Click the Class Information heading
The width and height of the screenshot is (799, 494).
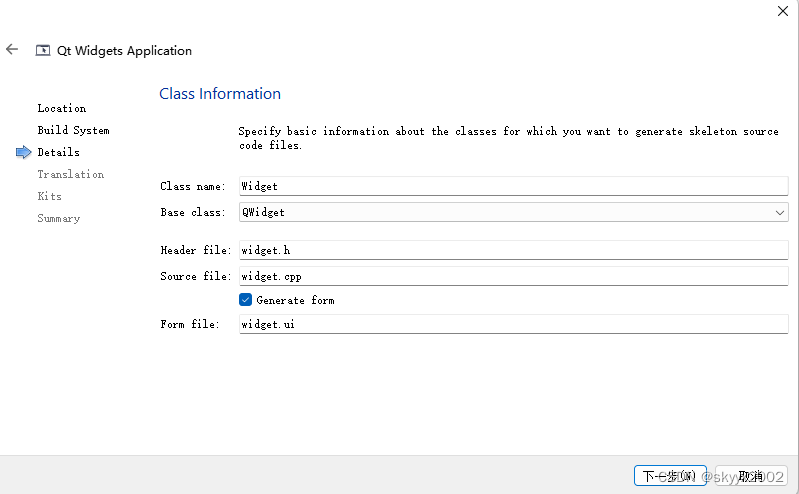click(220, 93)
